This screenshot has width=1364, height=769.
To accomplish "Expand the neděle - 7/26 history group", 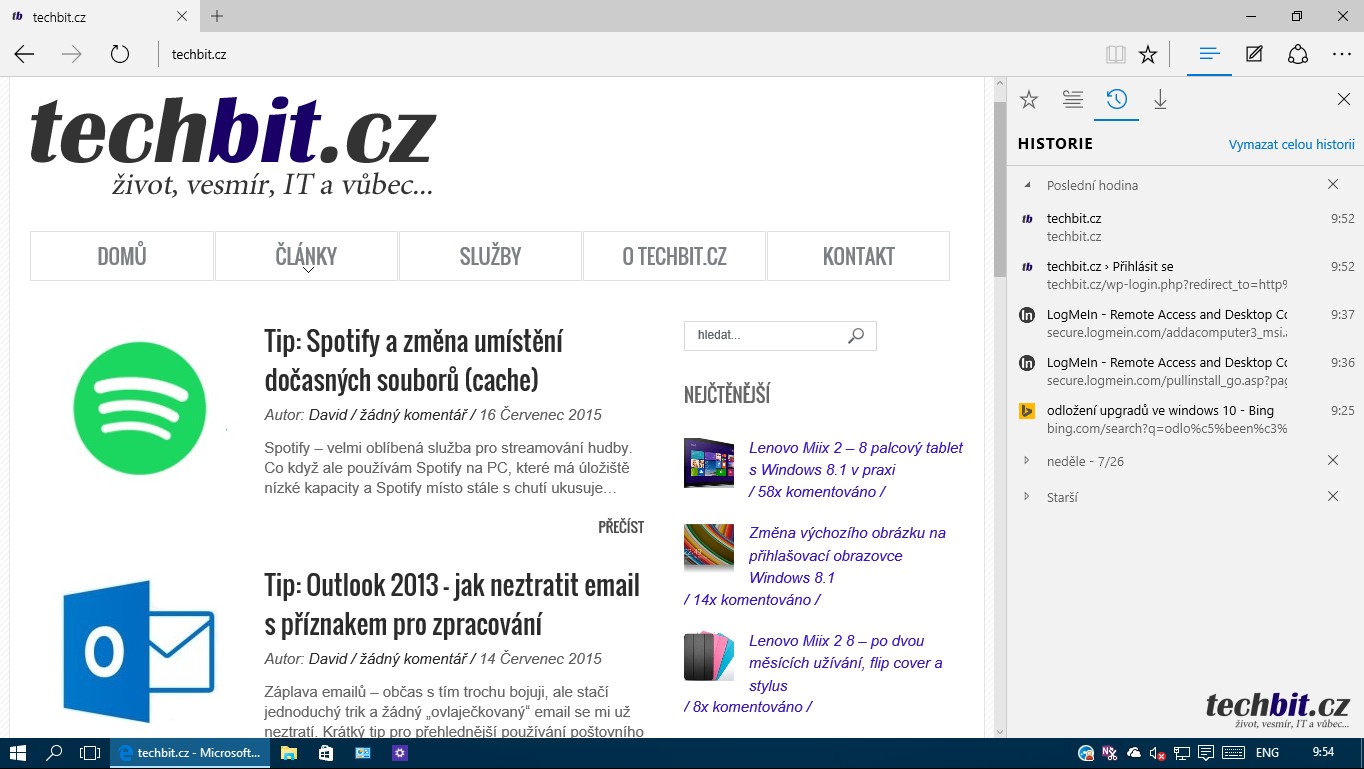I will pyautogui.click(x=1027, y=461).
